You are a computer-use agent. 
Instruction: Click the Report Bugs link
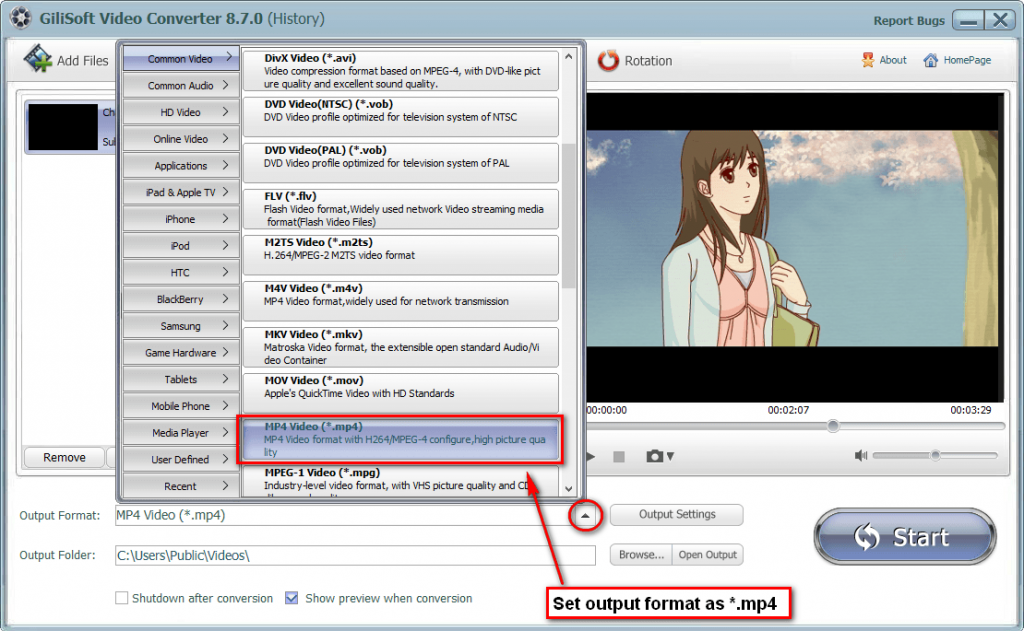(x=908, y=20)
